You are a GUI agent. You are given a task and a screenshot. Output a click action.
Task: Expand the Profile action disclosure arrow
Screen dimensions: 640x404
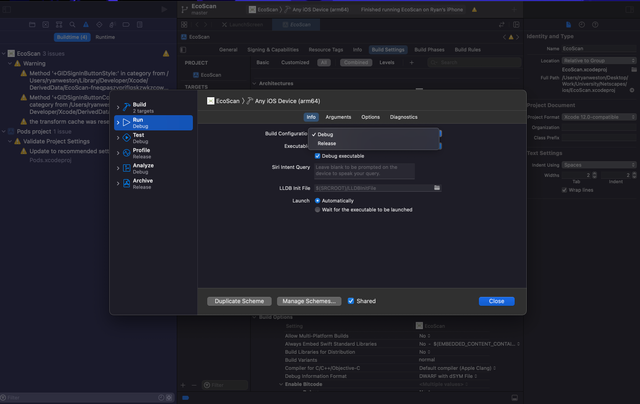[x=118, y=153]
